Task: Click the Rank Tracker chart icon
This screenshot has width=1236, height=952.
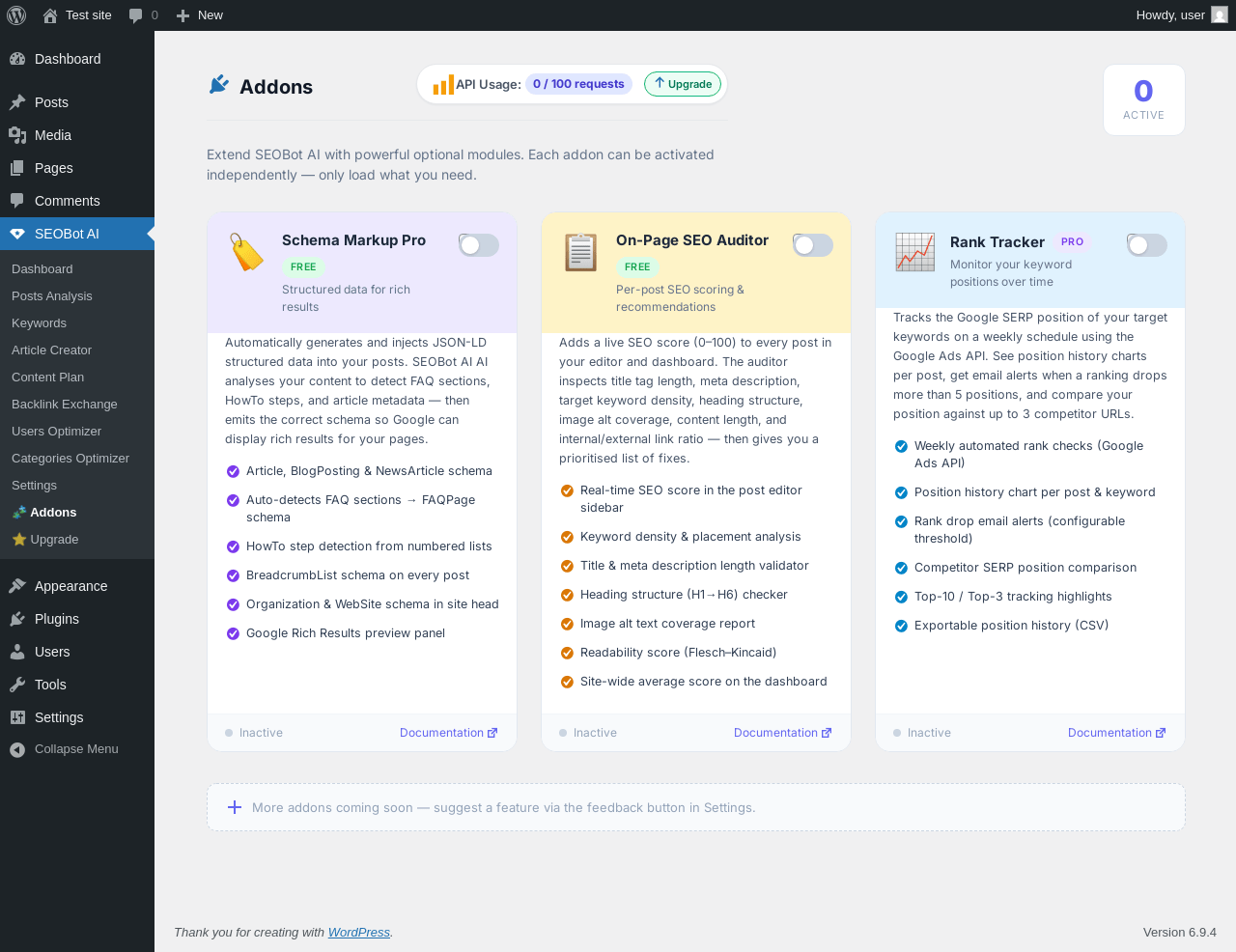Action: coord(914,252)
